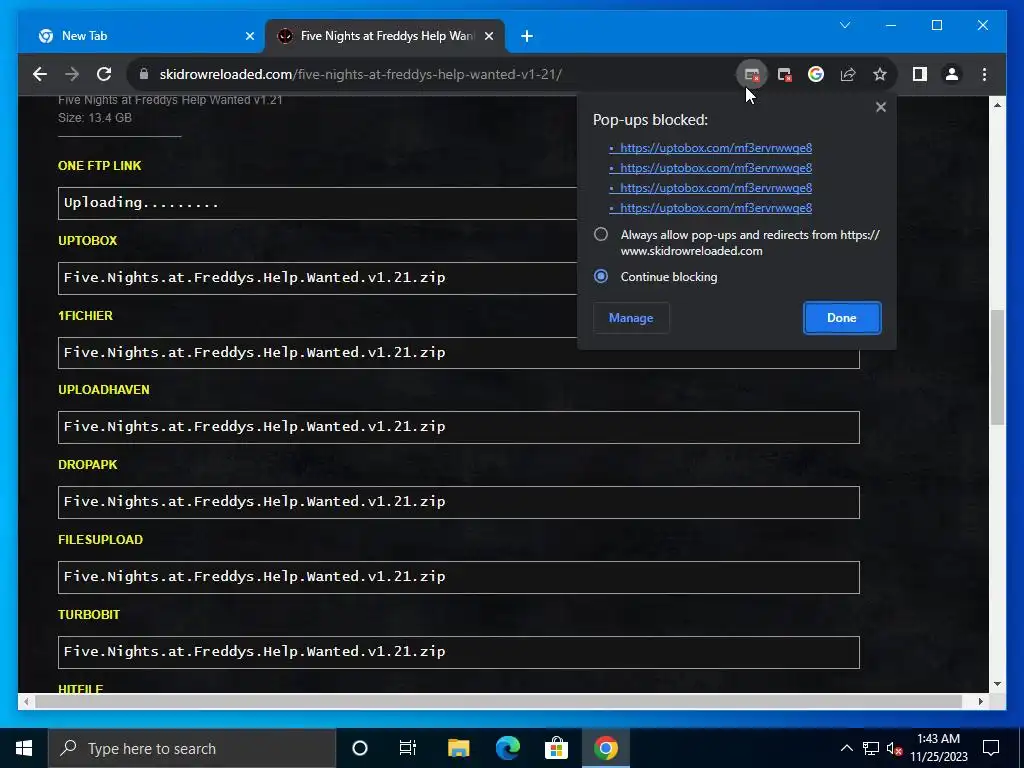Click the Google icon in address bar
This screenshot has width=1024, height=768.
point(816,74)
